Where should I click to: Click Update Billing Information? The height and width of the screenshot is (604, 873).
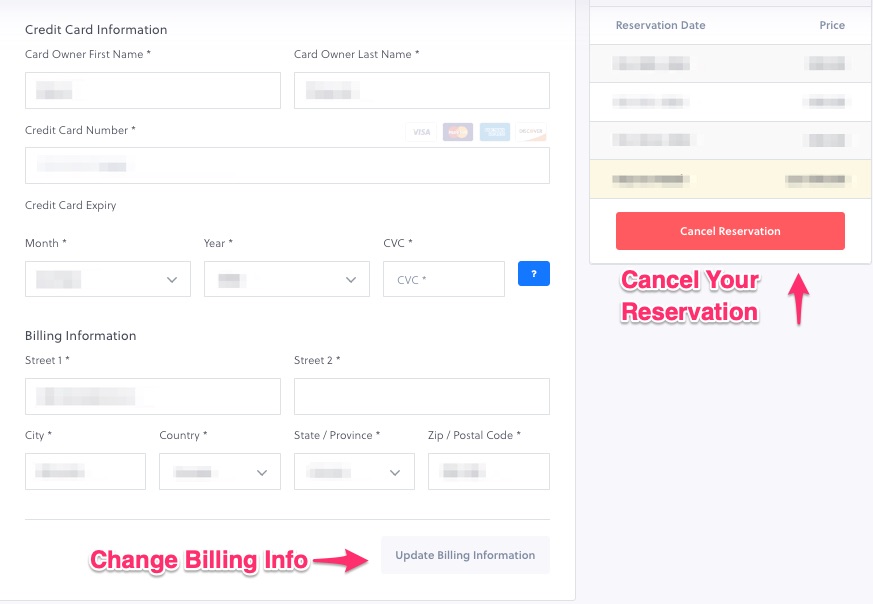point(465,554)
